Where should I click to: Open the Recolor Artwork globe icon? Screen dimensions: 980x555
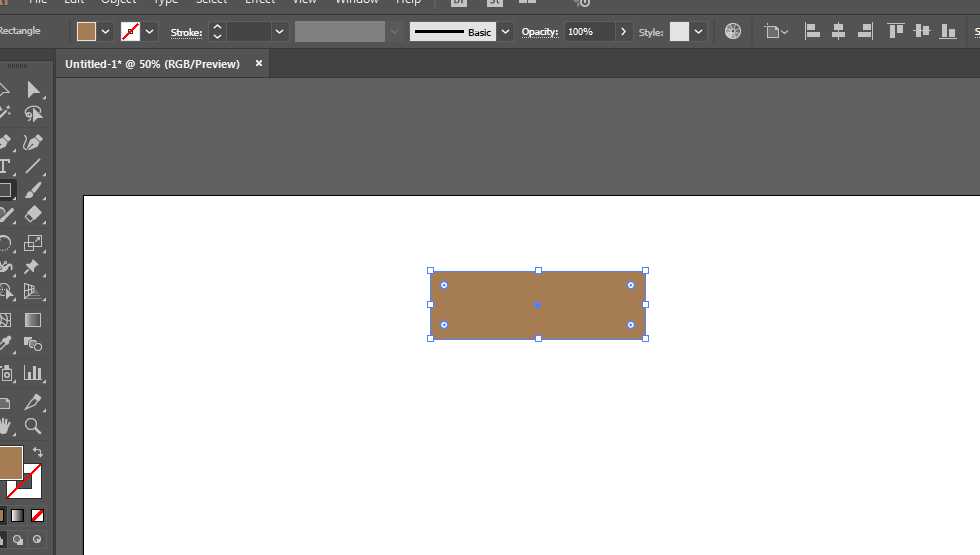[732, 31]
